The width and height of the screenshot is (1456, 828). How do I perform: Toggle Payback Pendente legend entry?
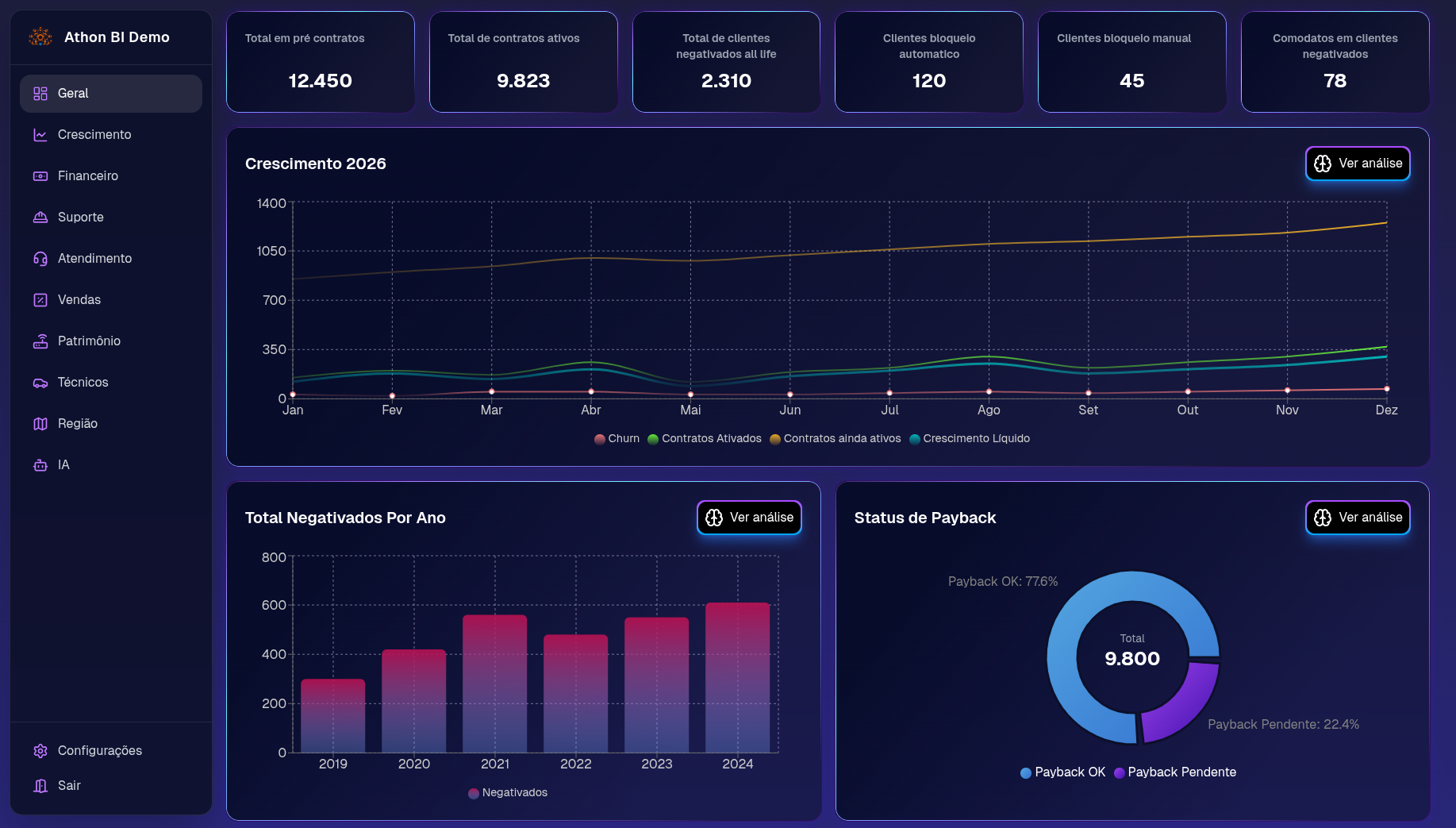point(1174,772)
